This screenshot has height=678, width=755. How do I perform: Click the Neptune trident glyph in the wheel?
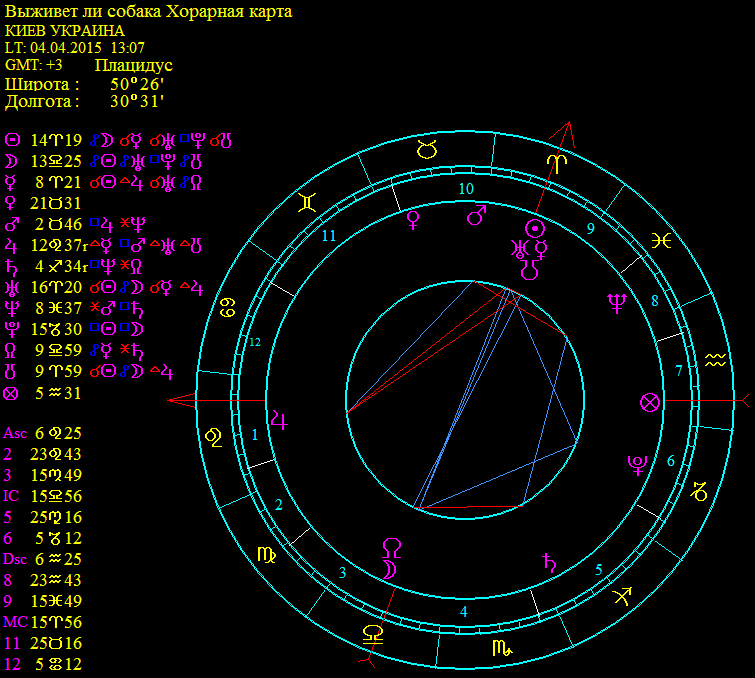pos(617,303)
